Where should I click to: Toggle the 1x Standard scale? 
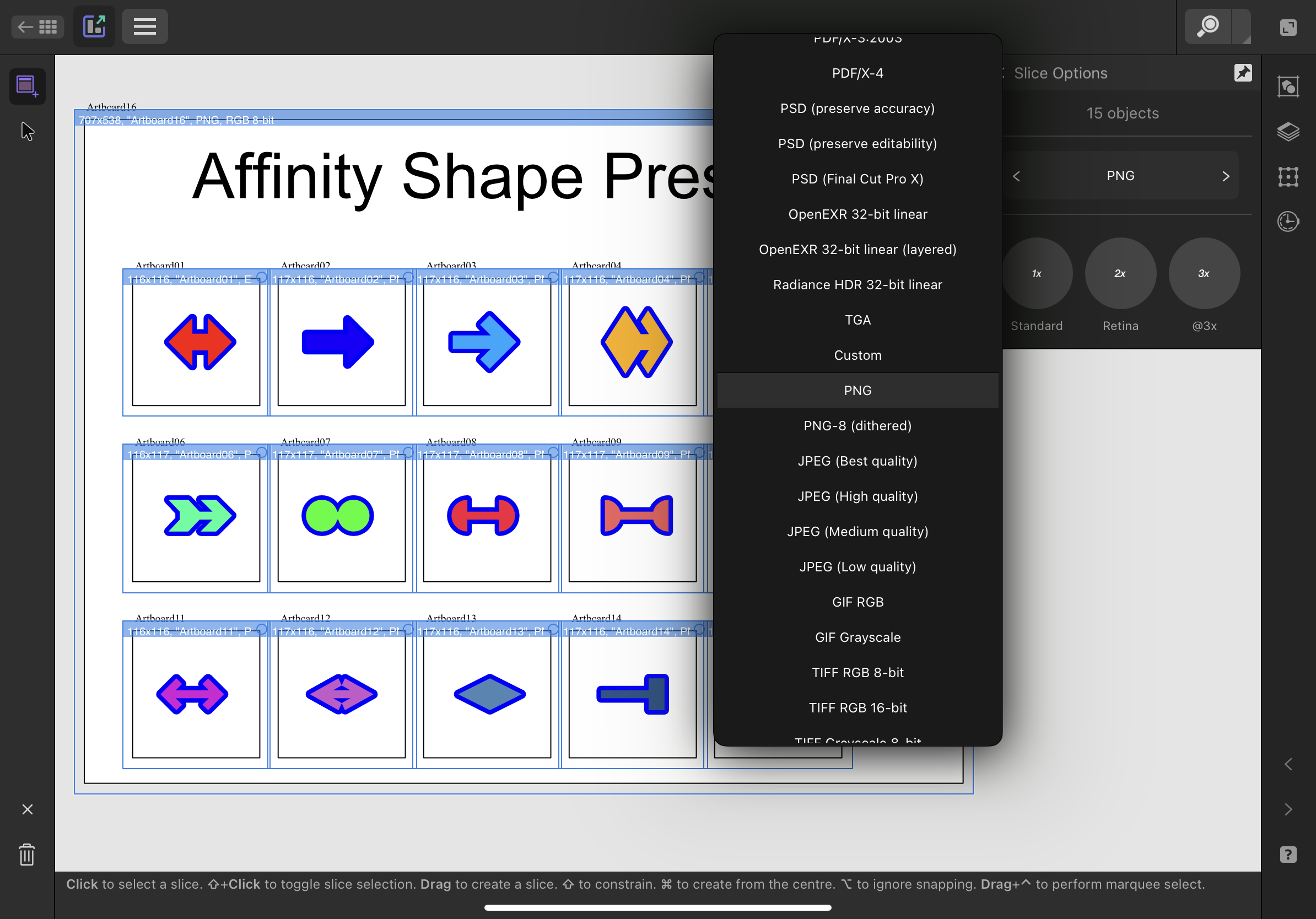coord(1036,273)
